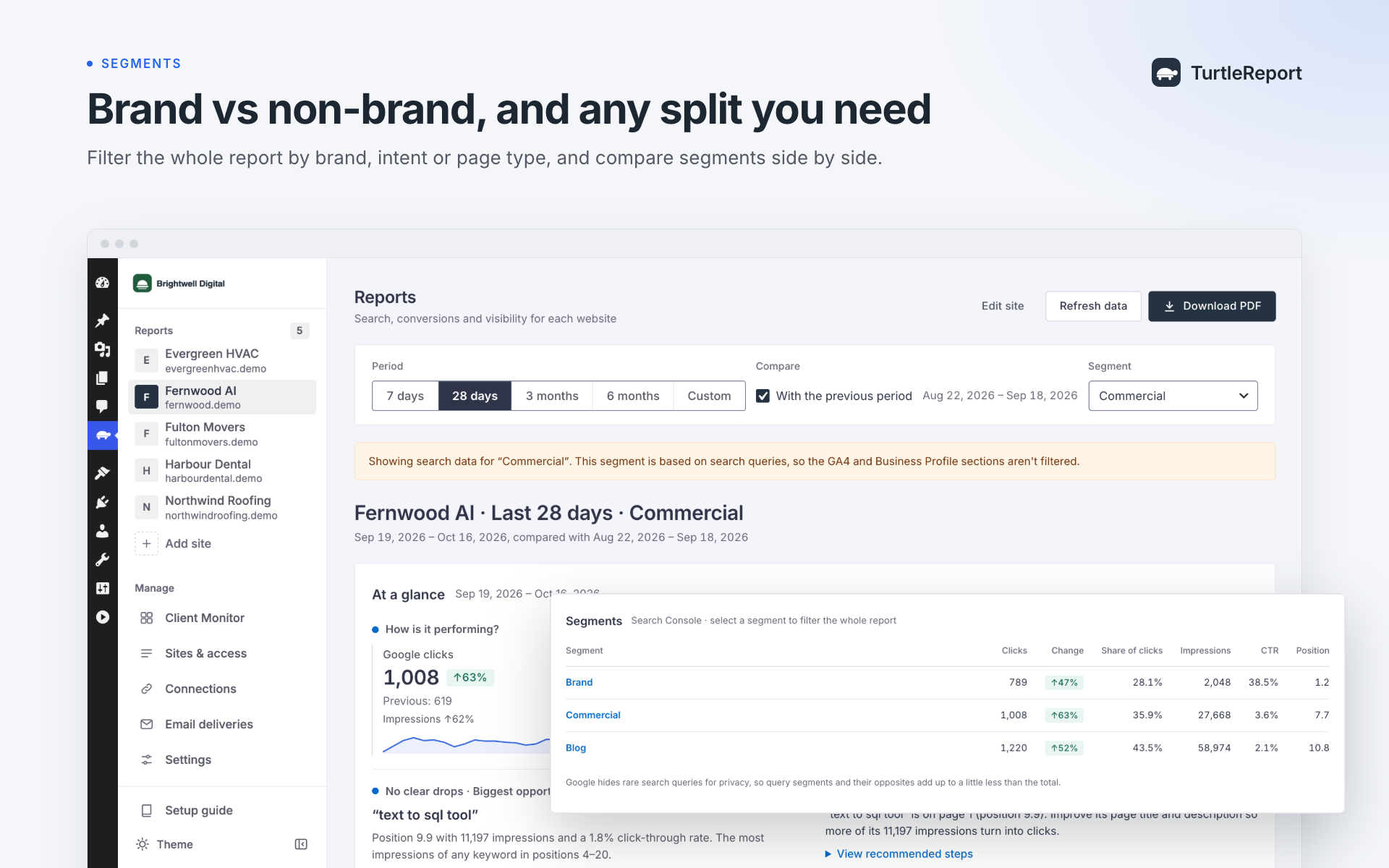Select Fulton Movers report in sidebar
Screen dimensions: 1389x868
click(222, 434)
